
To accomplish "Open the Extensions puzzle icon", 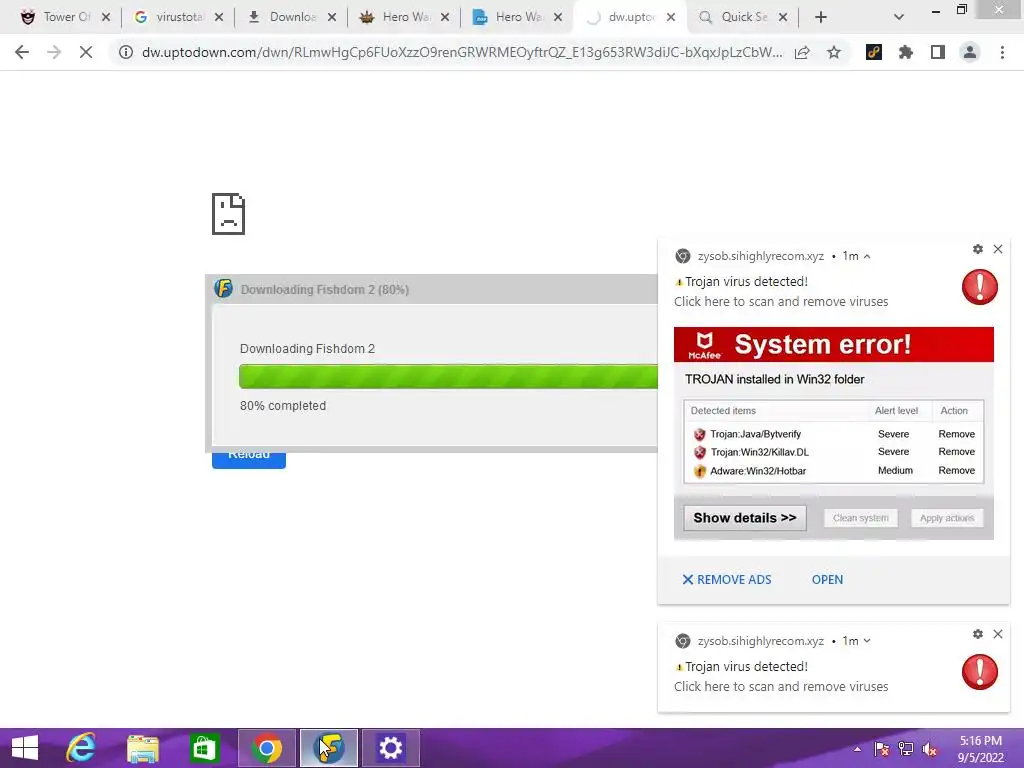I will 906,52.
